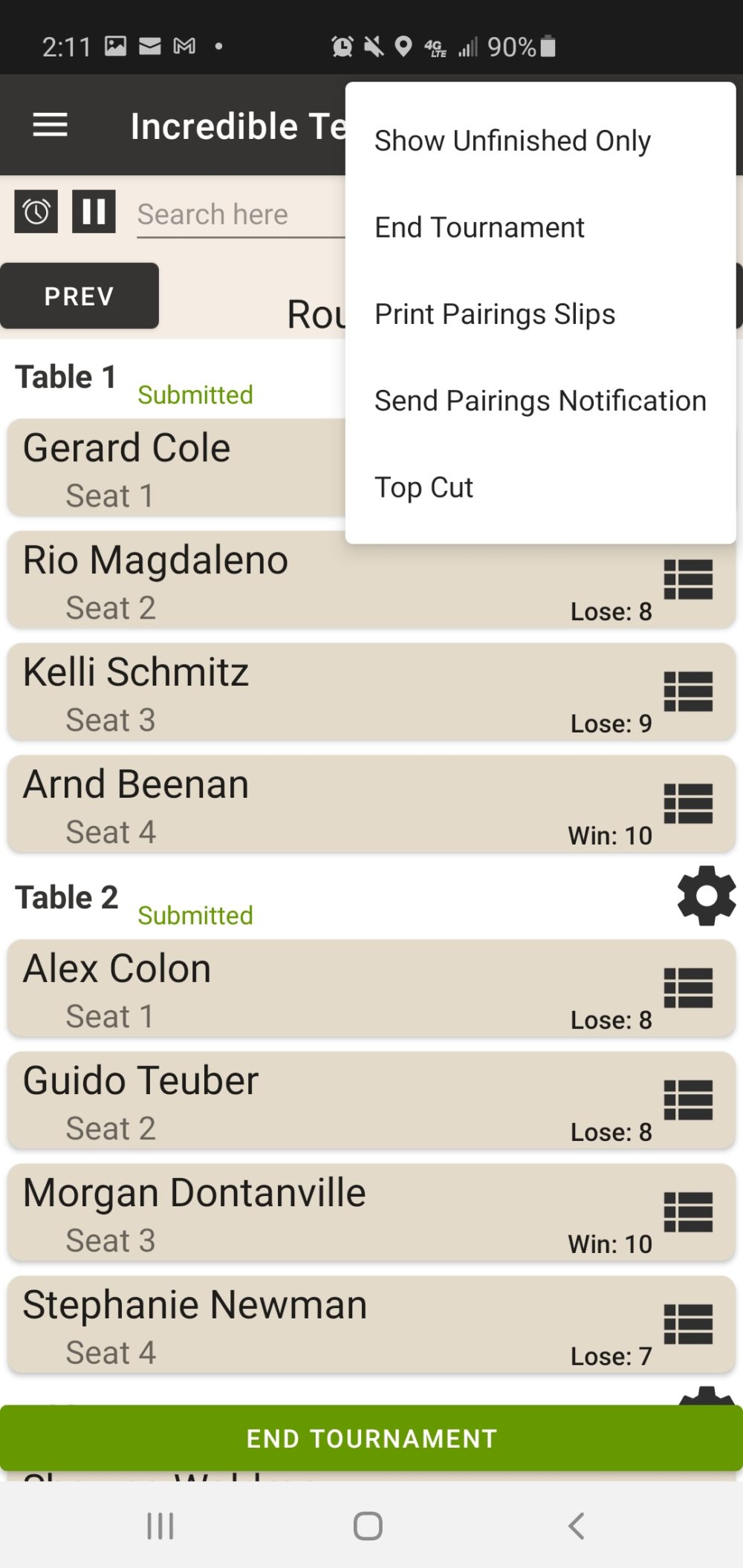Focus the Search here field
The width and height of the screenshot is (743, 1568).
pos(241,215)
